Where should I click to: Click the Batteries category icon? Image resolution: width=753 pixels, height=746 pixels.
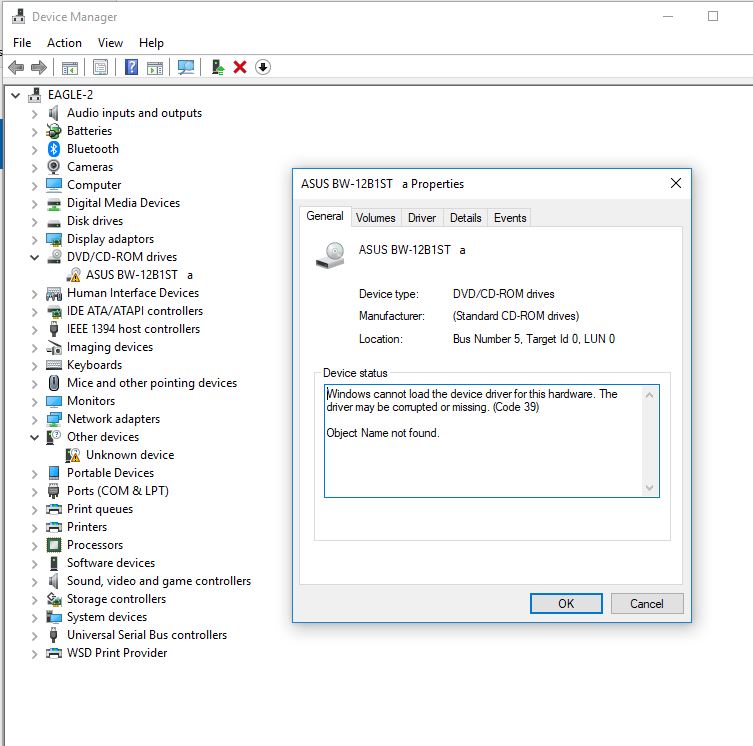coord(54,131)
